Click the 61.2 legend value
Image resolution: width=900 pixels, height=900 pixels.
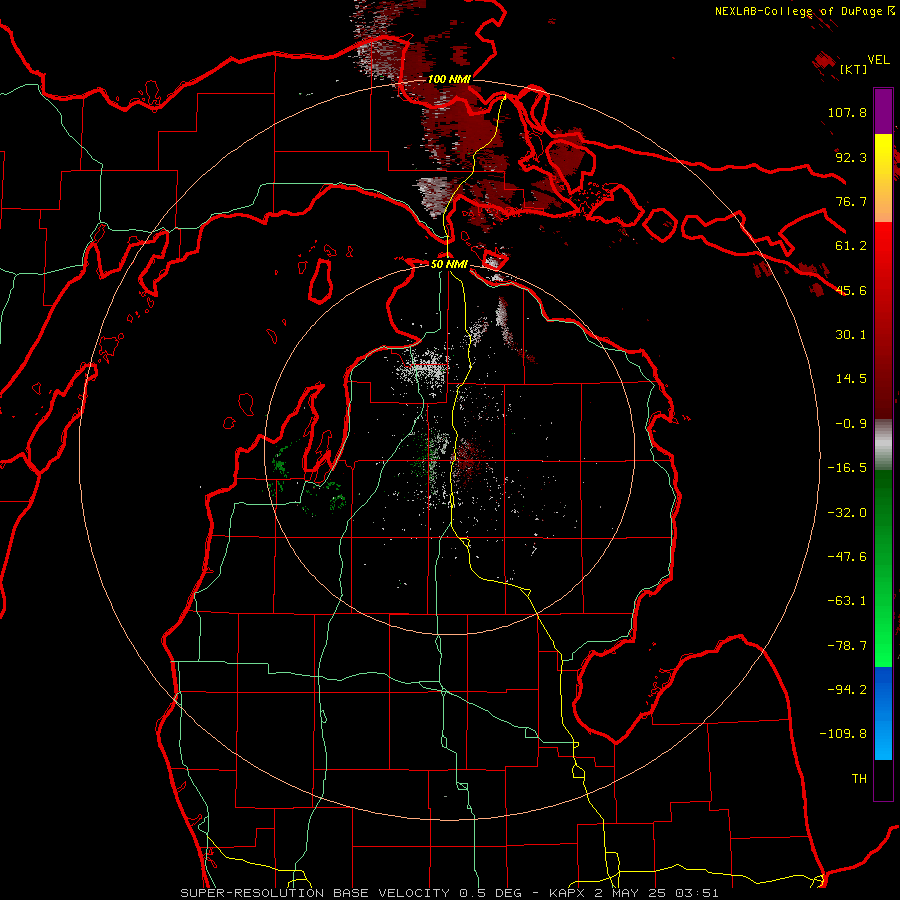pos(851,246)
